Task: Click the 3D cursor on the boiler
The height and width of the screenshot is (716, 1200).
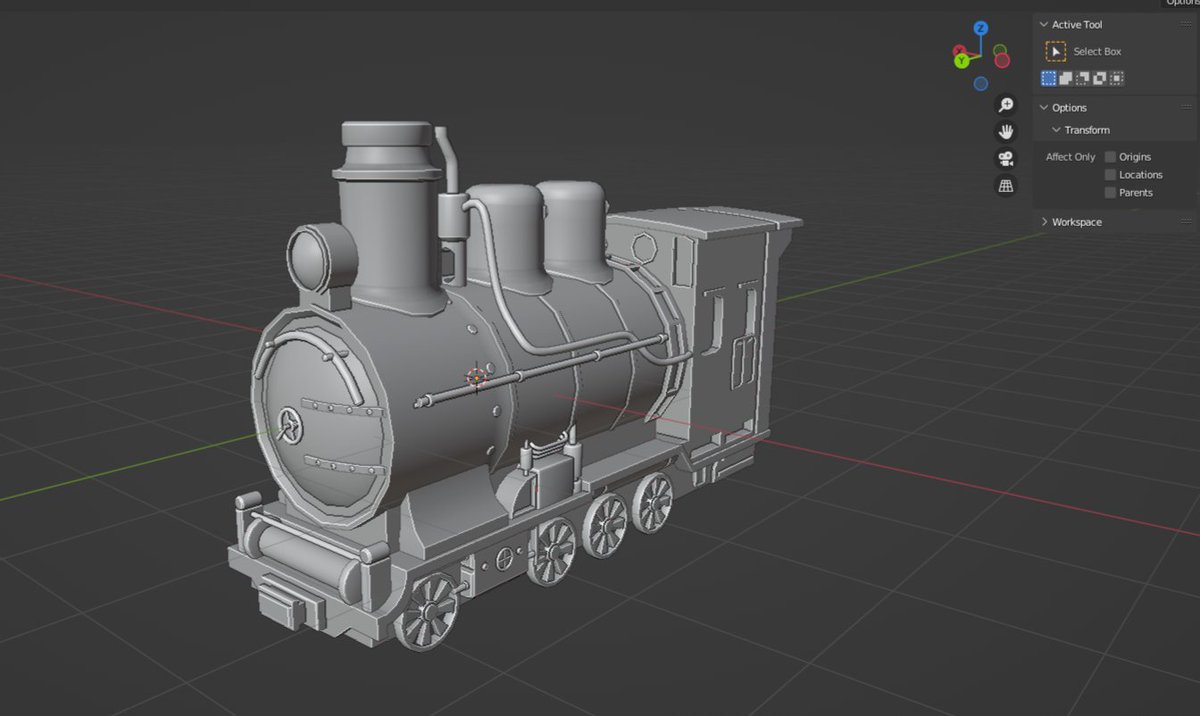Action: [477, 376]
